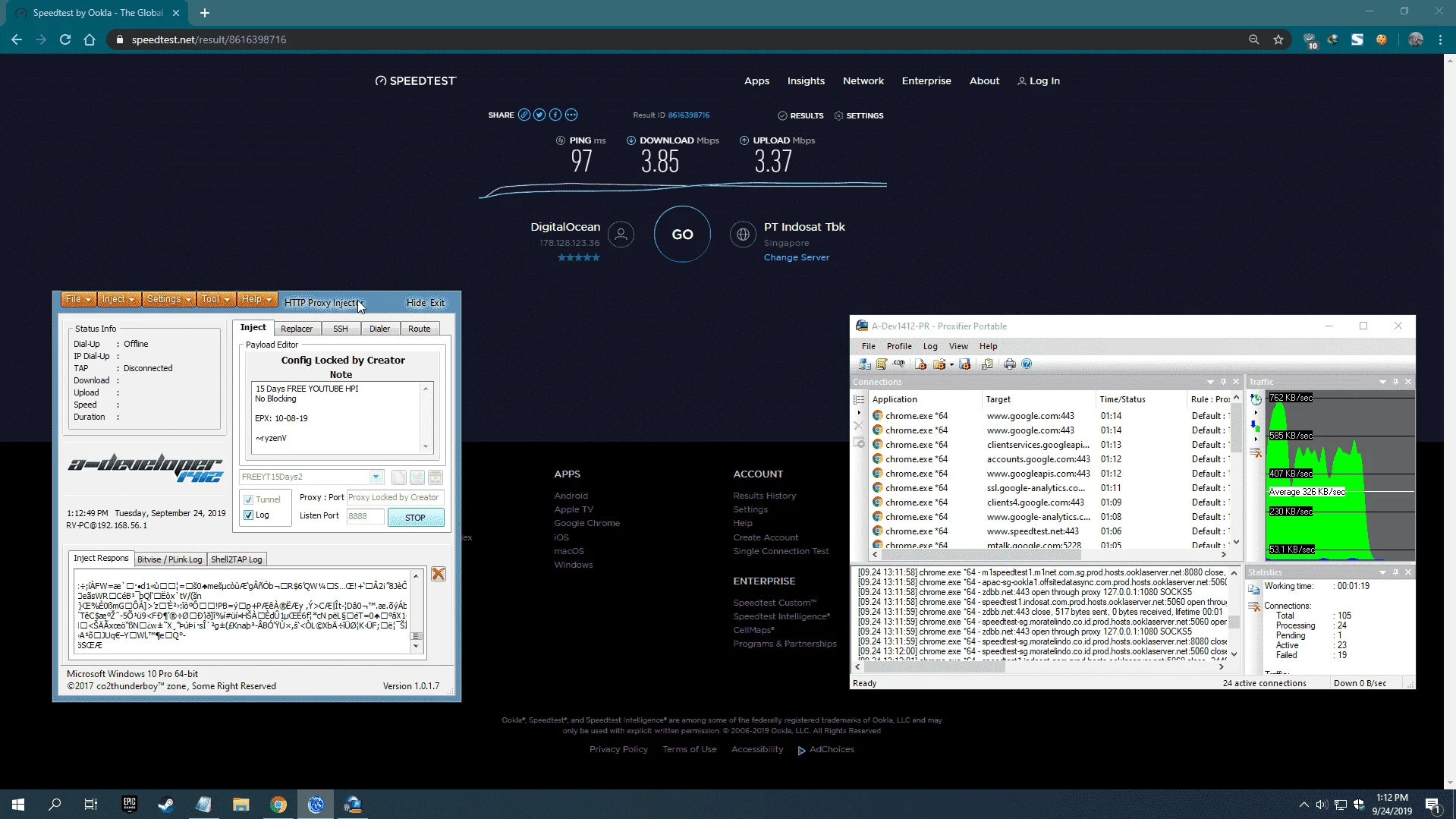The image size is (1456, 819).
Task: Toggle the Tunnel checkbox in Injector
Action: (x=248, y=499)
